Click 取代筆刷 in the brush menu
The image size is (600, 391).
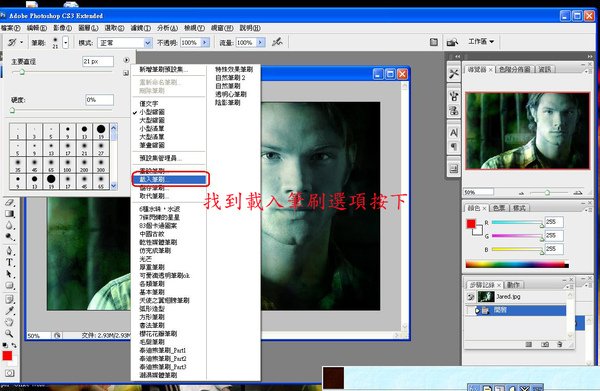point(154,196)
